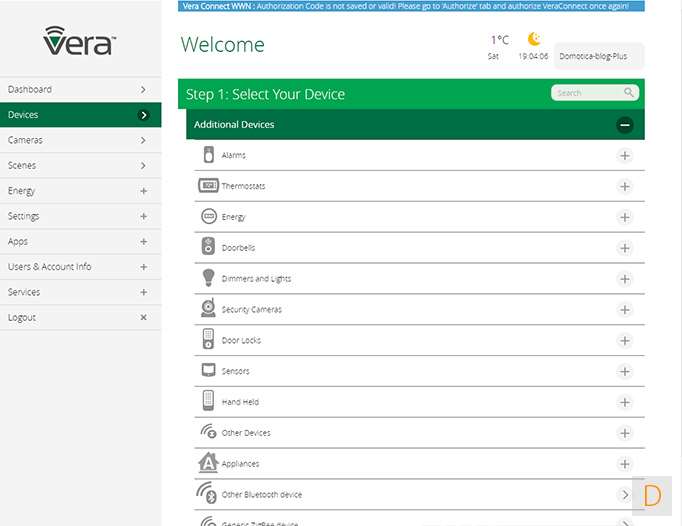
Task: Select the Security Cameras webcam icon
Action: 209,309
